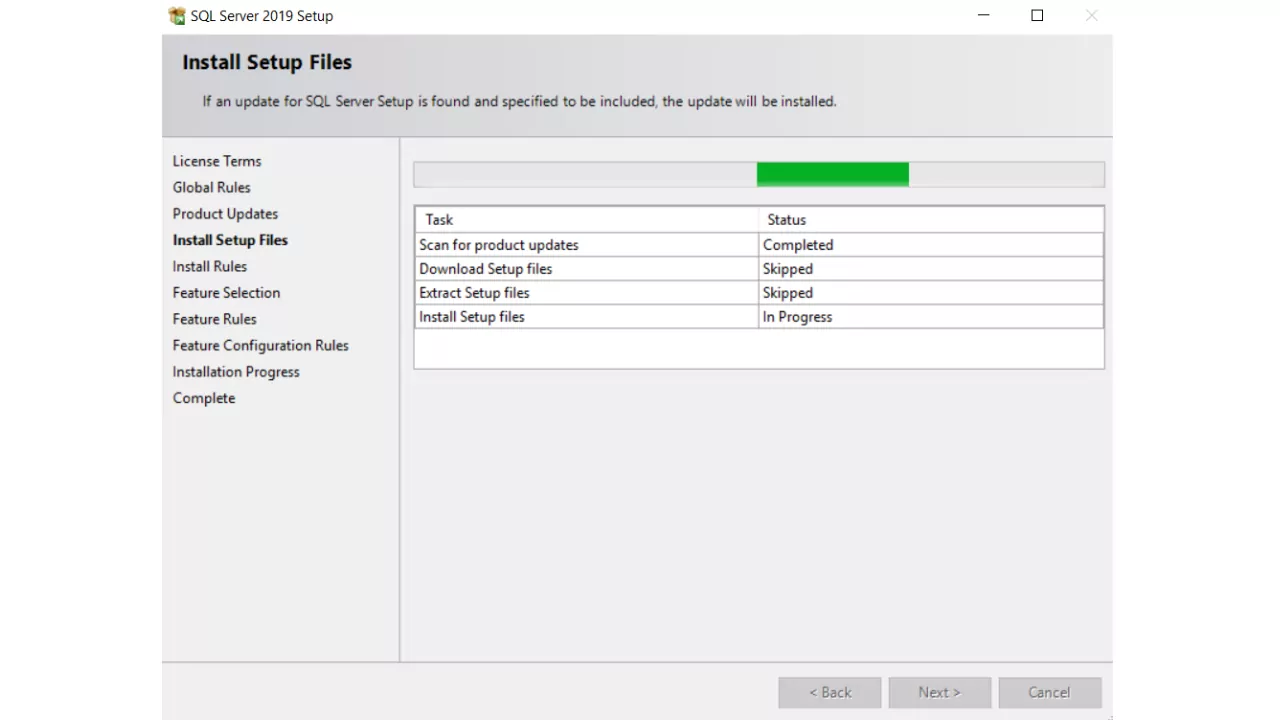1280x720 pixels.
Task: Select Install Setup Files sidebar step
Action: pyautogui.click(x=230, y=240)
